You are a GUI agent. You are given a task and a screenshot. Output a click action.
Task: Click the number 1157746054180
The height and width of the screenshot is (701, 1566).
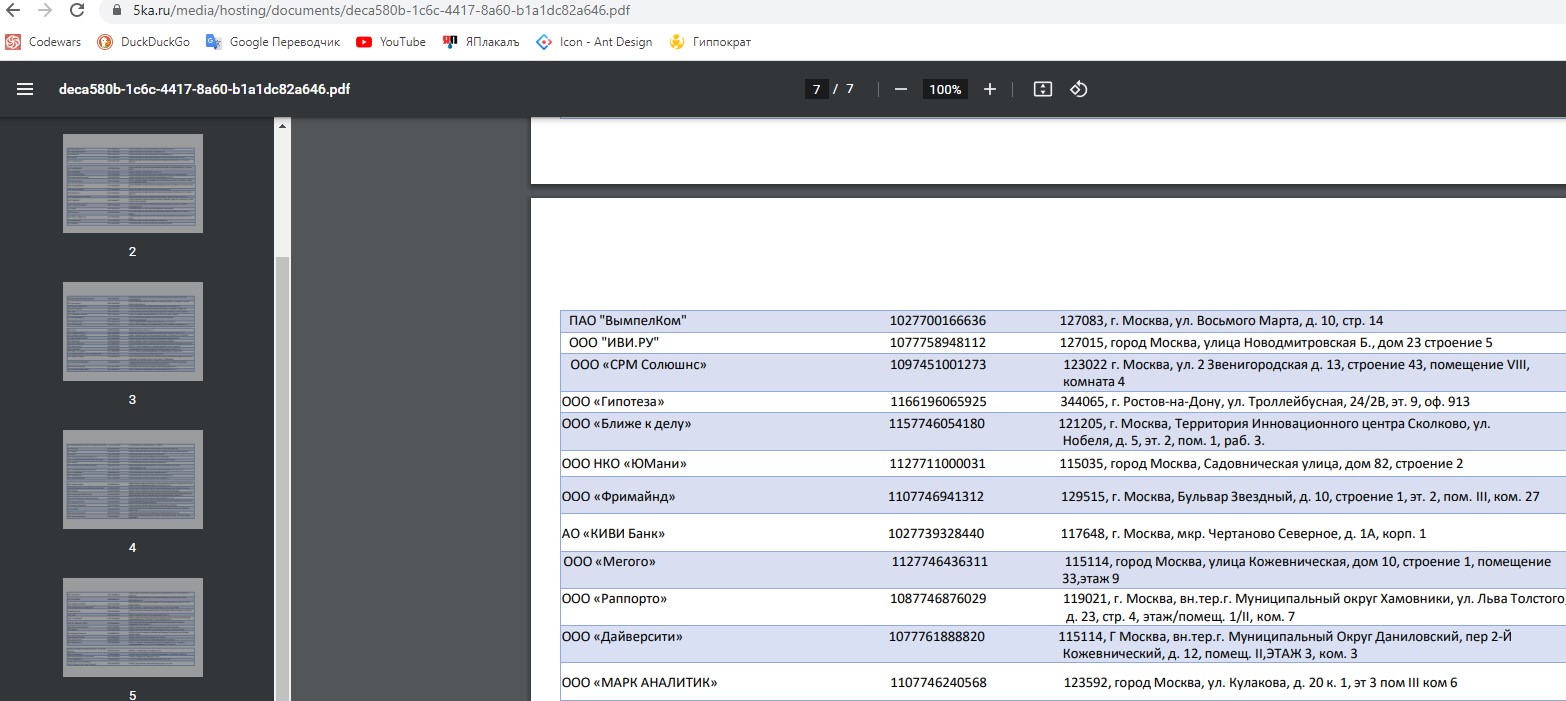click(937, 424)
